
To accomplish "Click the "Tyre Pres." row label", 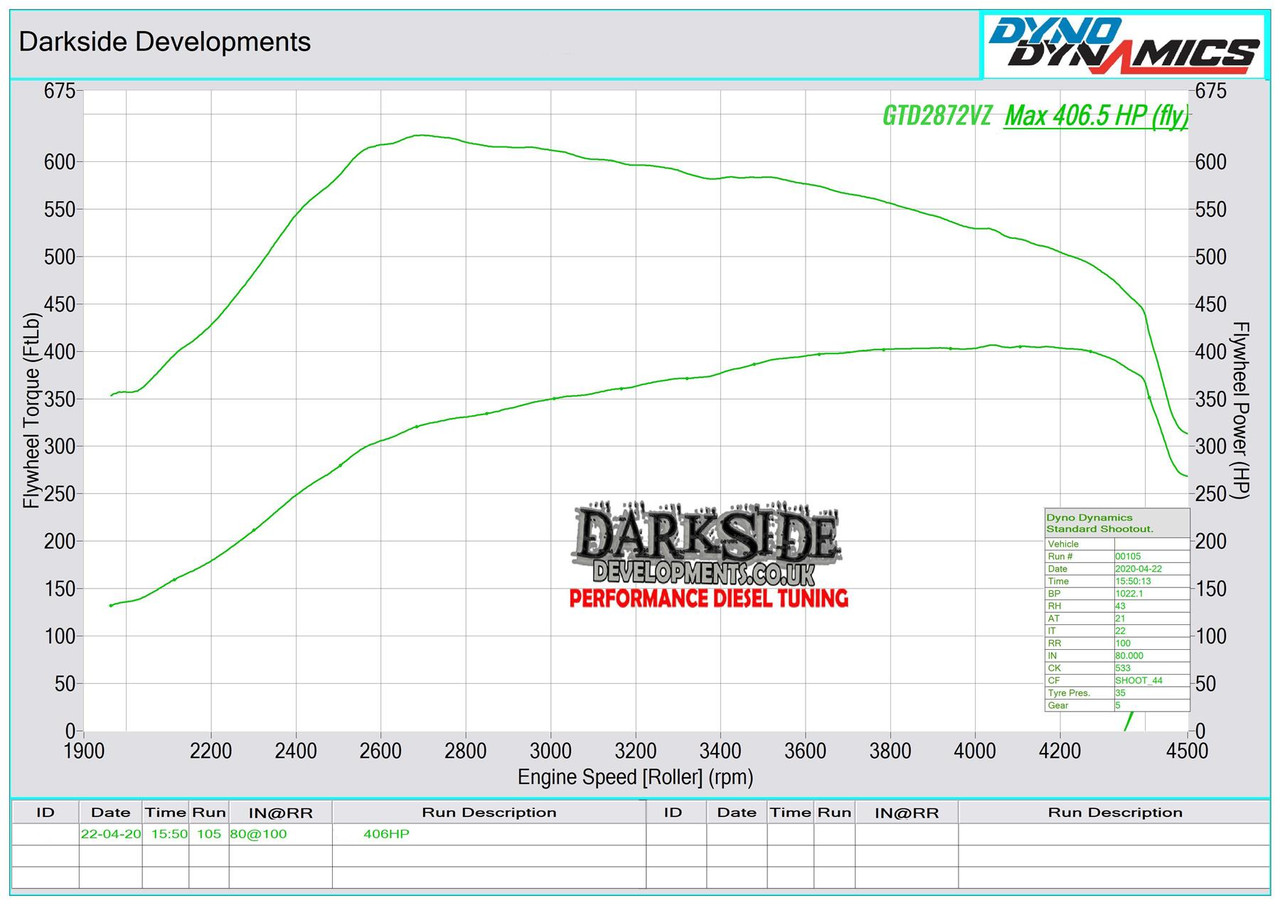I will [1069, 693].
